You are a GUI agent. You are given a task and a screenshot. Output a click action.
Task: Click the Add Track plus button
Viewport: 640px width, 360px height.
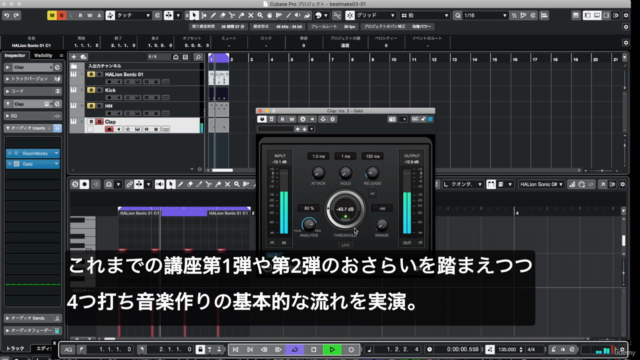pos(73,57)
